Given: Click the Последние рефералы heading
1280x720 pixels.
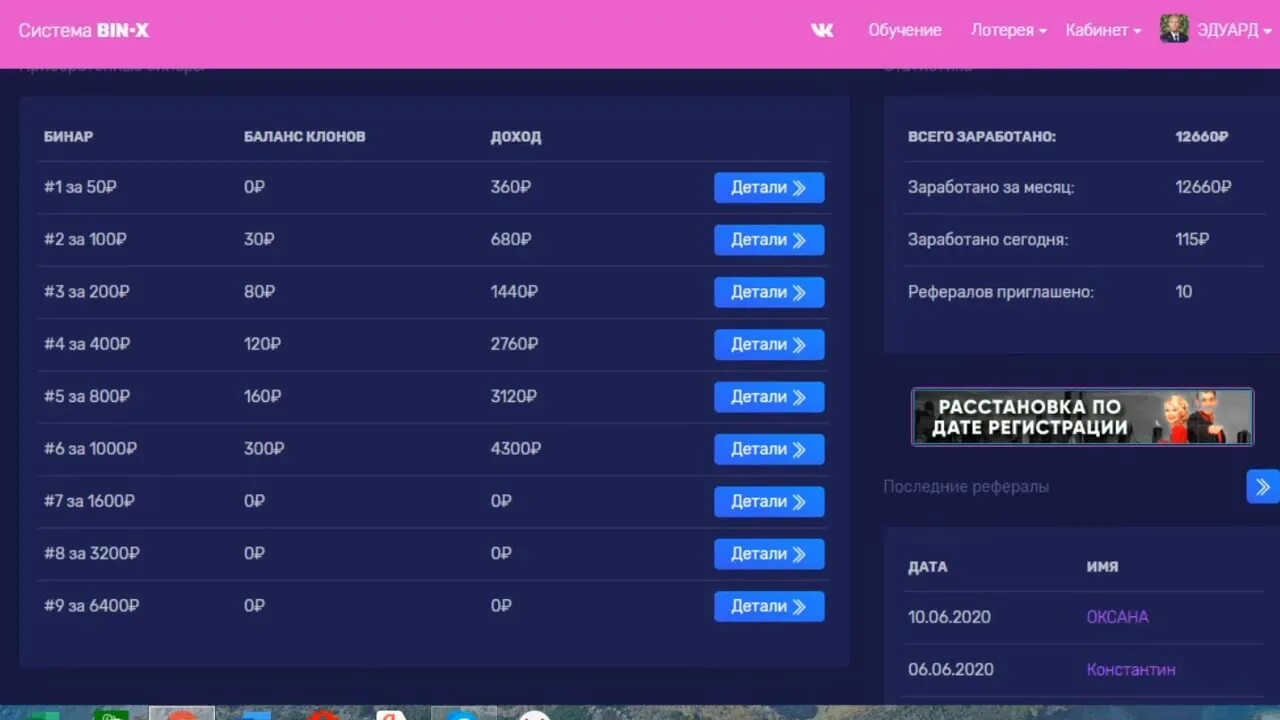Looking at the screenshot, I should 966,487.
